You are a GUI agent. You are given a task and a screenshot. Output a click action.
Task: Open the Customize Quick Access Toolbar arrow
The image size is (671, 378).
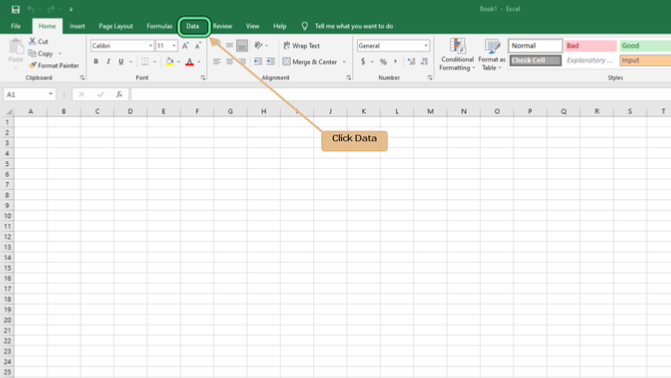tap(71, 9)
